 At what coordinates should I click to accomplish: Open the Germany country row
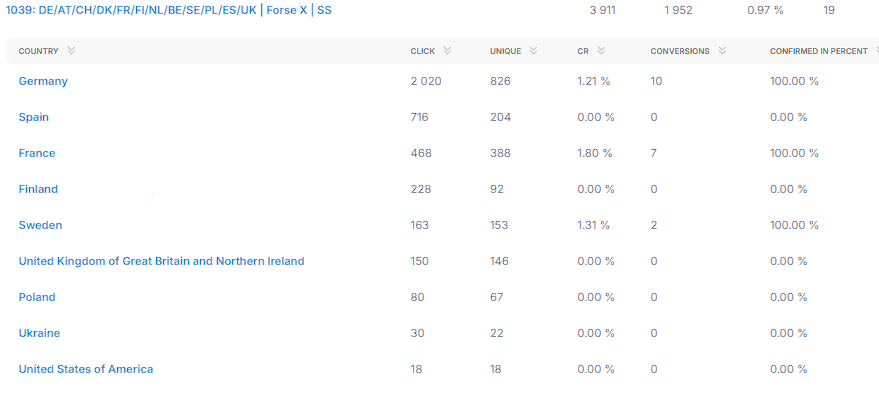click(43, 81)
